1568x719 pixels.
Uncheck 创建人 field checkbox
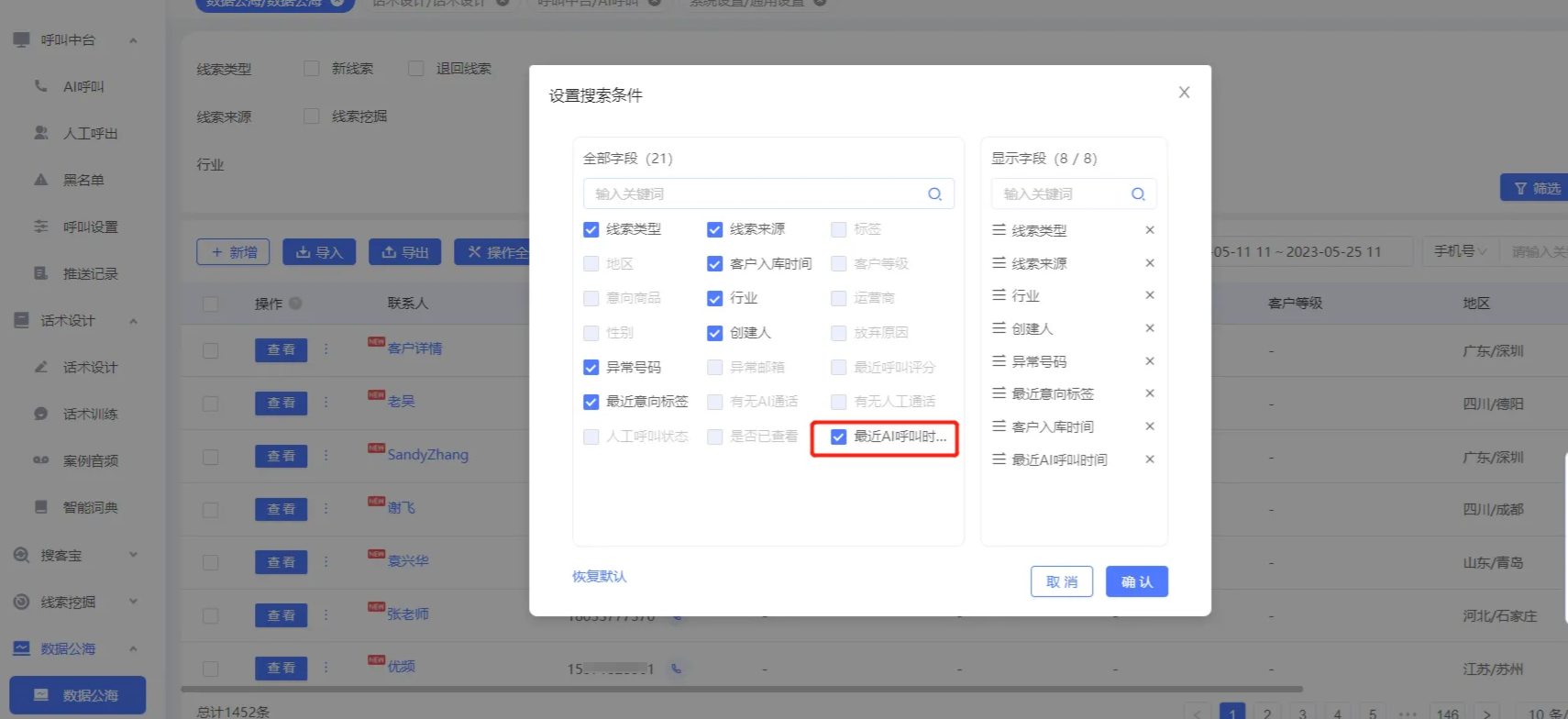coord(715,333)
